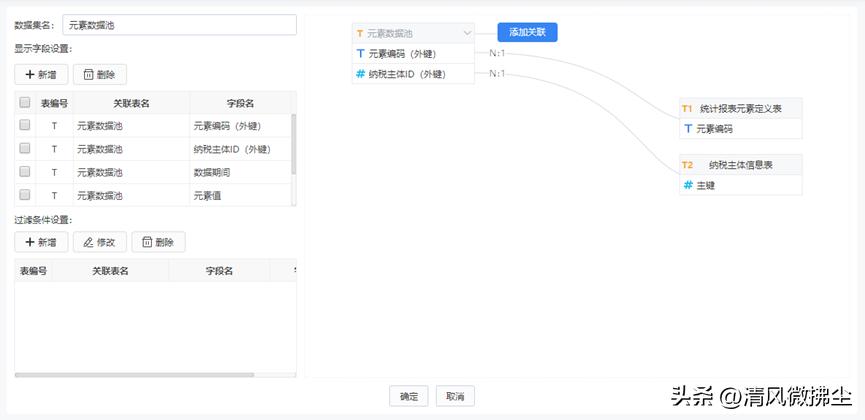Select the 纳税主体信息表 table header

(x=741, y=165)
